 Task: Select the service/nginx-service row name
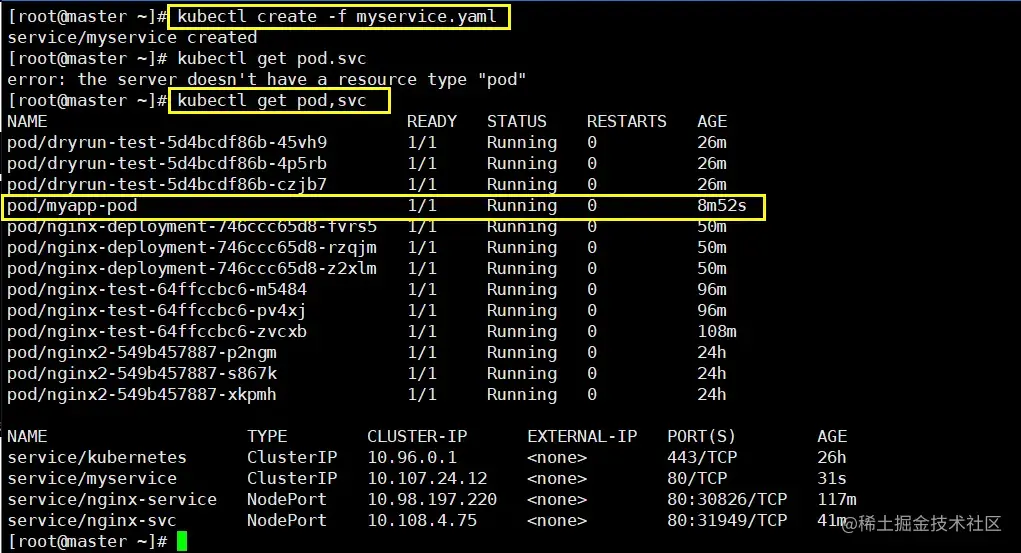(112, 500)
